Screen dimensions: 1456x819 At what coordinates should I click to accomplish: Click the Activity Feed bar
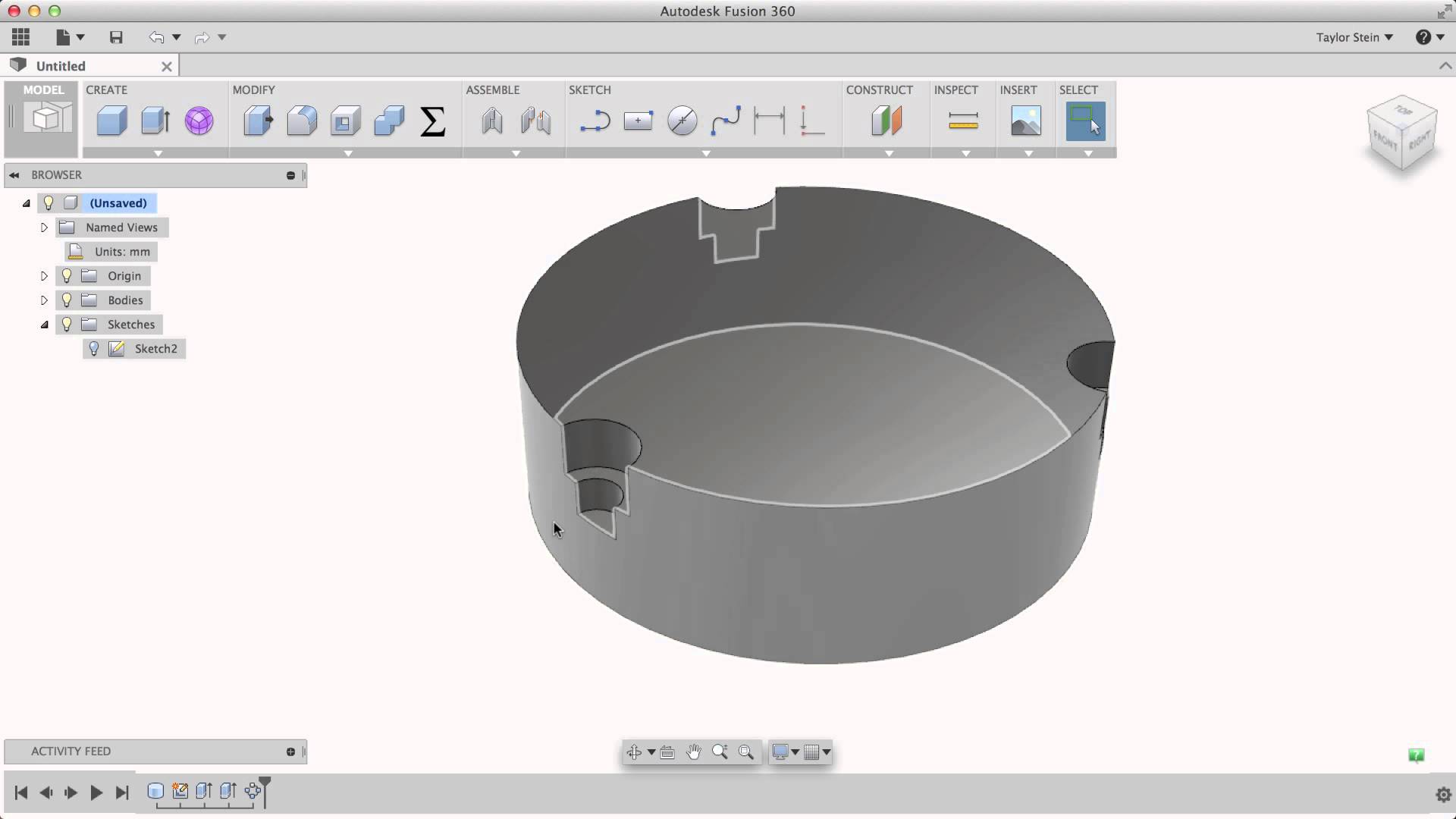pos(72,751)
